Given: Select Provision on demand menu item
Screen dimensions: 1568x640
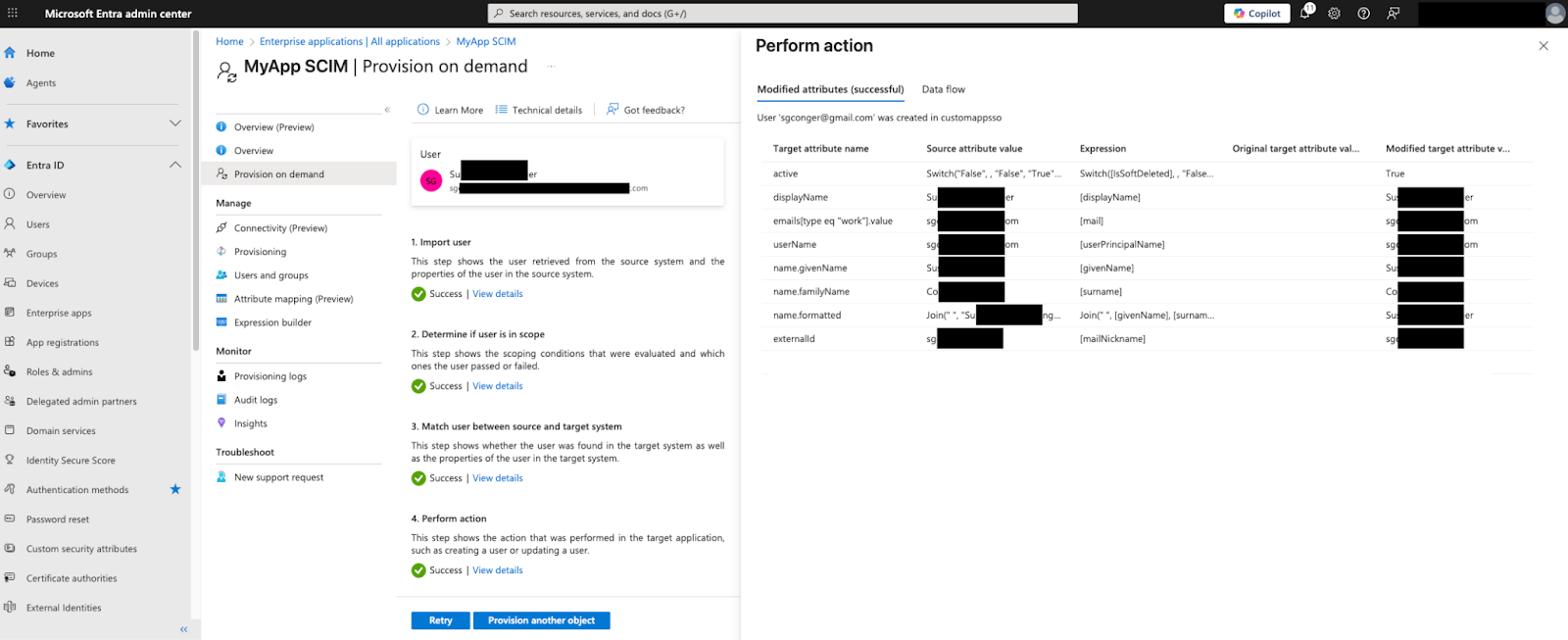Looking at the screenshot, I should (x=299, y=174).
